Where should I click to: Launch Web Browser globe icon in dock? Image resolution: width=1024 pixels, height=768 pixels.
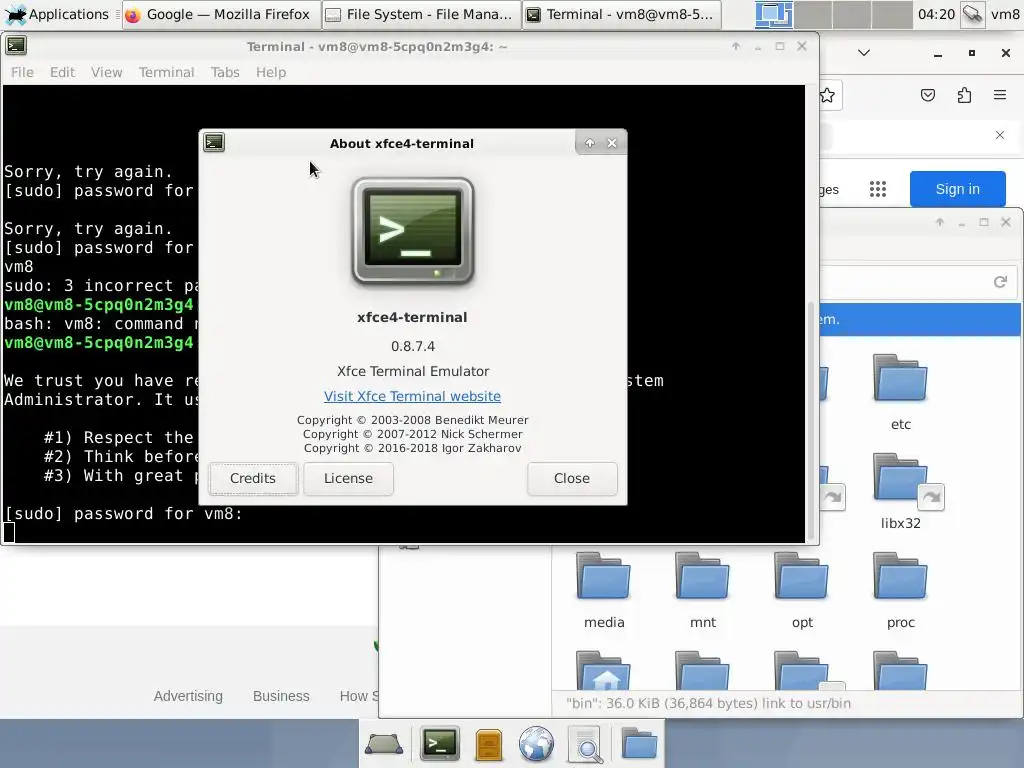(537, 744)
